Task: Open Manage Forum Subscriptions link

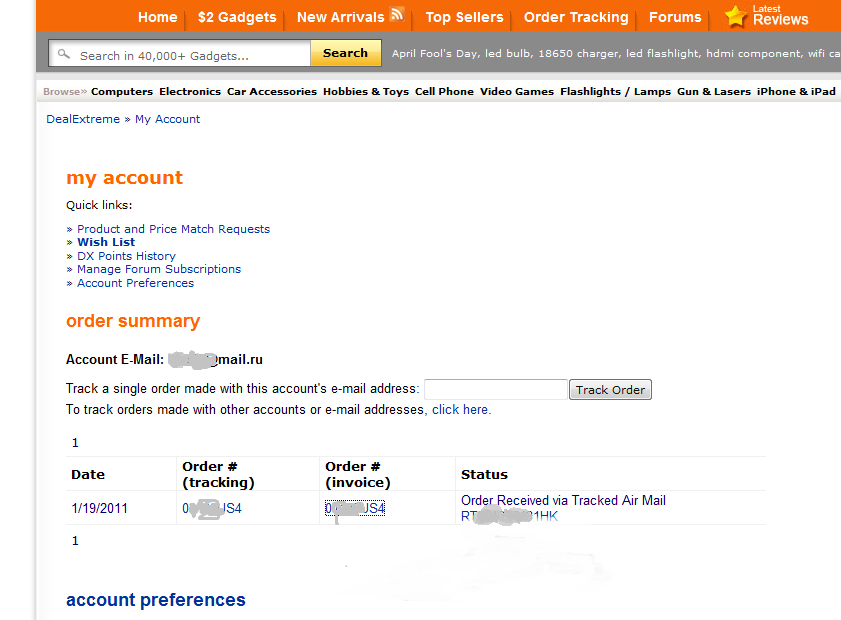Action: tap(159, 269)
